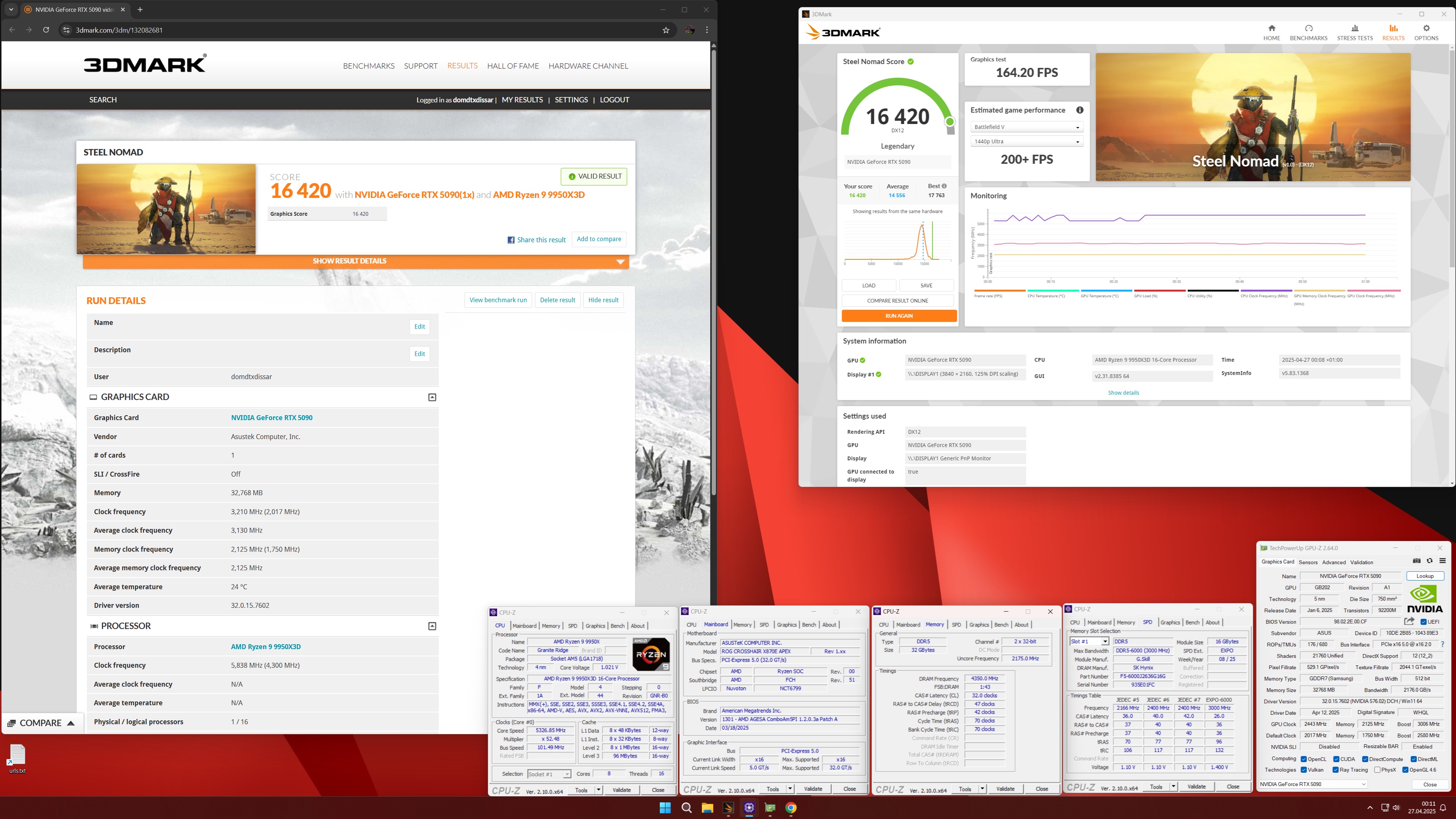Image resolution: width=1456 pixels, height=819 pixels.
Task: Open SUPPORT on the website menu
Action: click(420, 66)
